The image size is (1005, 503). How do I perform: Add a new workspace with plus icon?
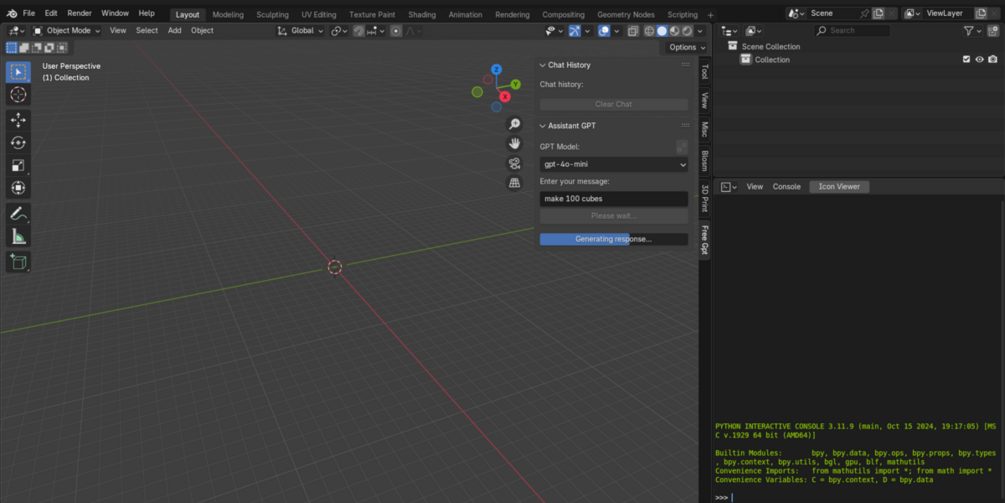710,15
